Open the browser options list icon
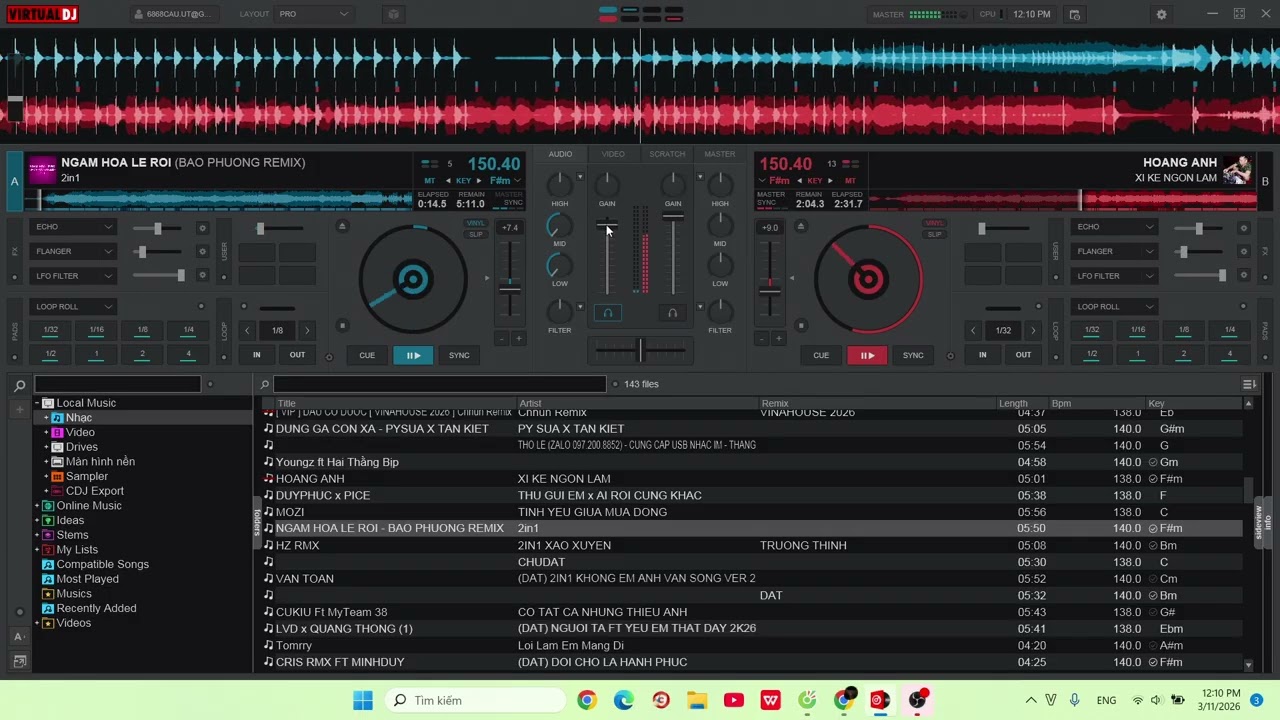The height and width of the screenshot is (720, 1280). click(1249, 384)
